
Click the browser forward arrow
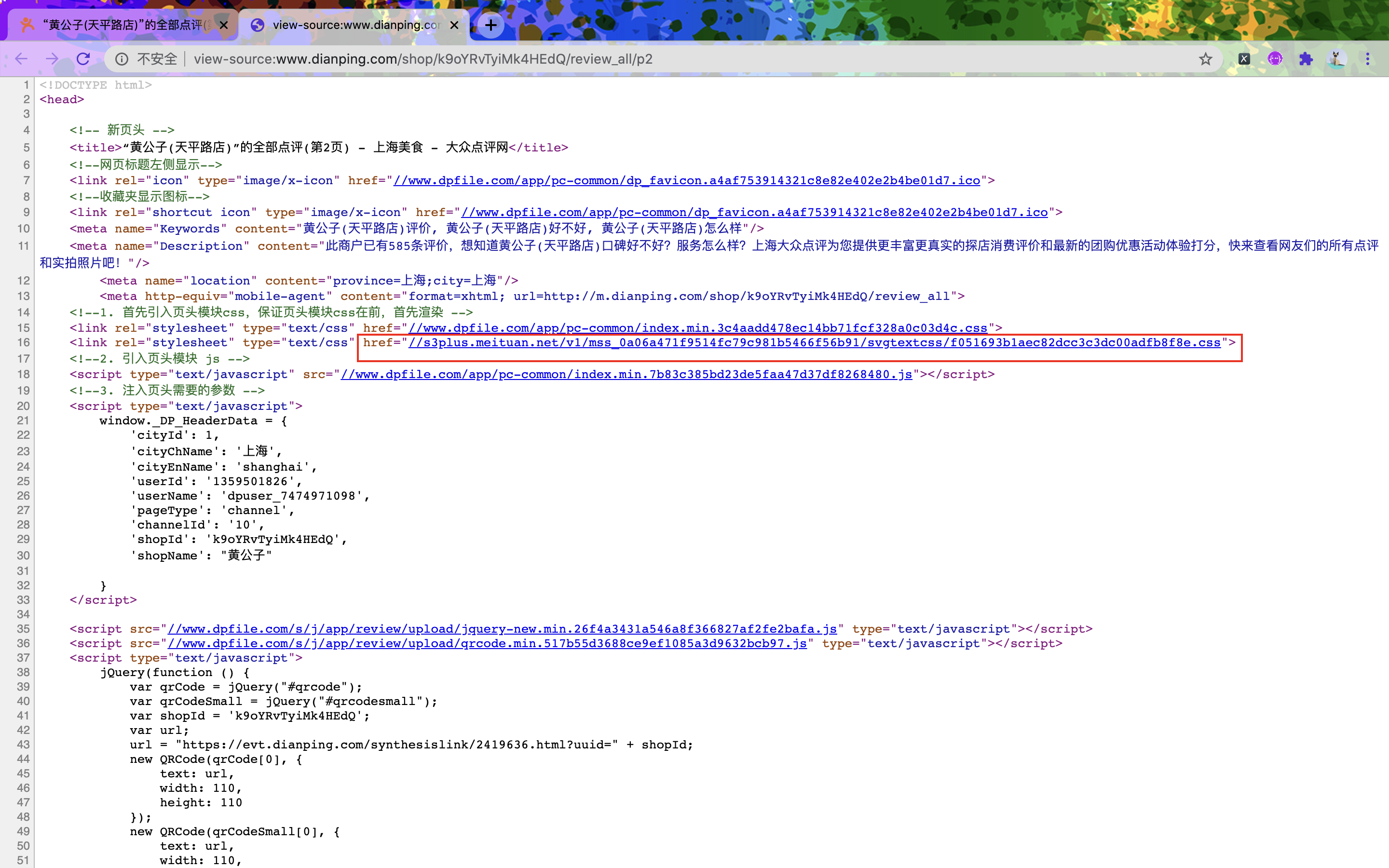tap(52, 58)
